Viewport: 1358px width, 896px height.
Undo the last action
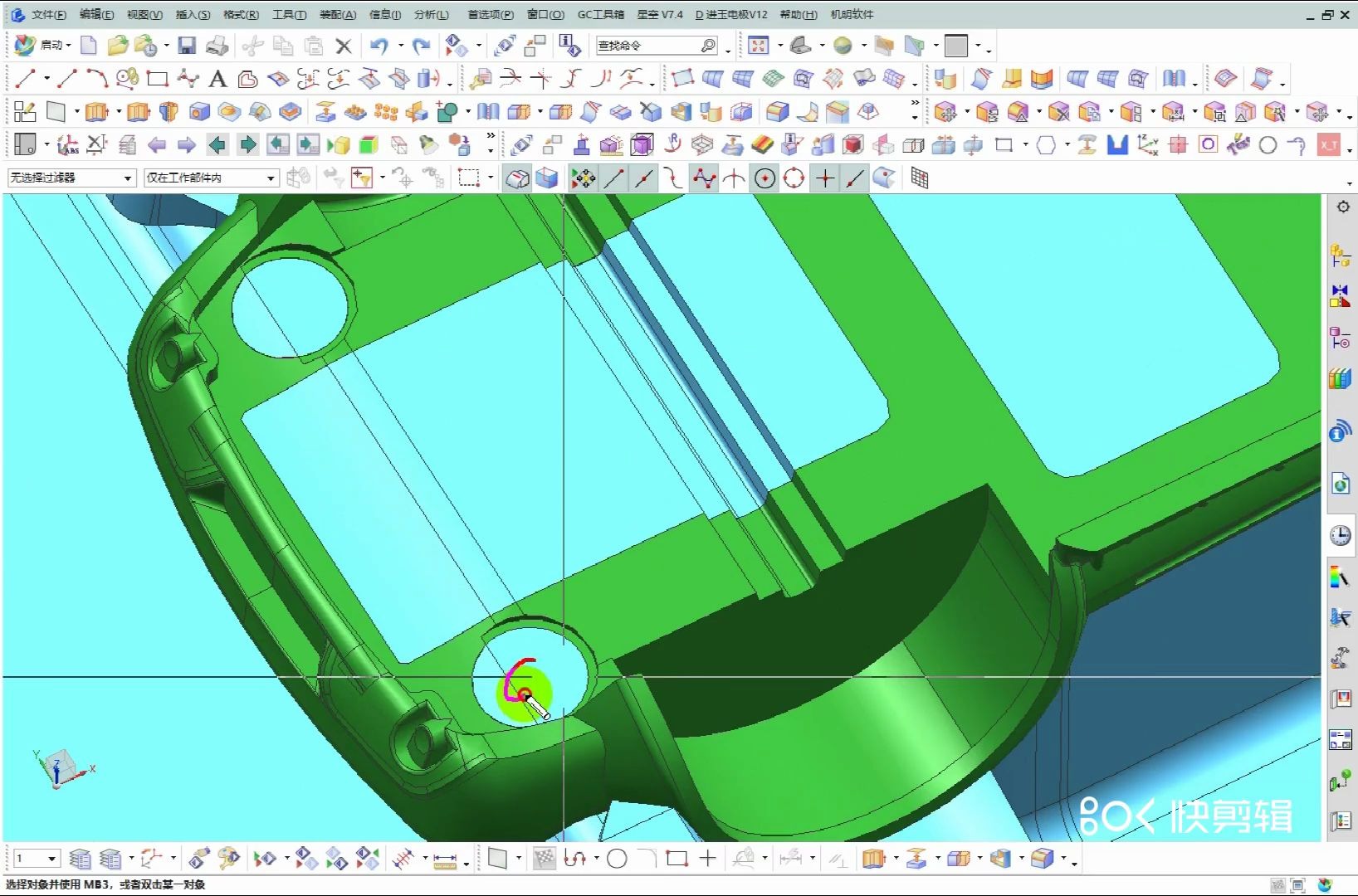point(379,46)
